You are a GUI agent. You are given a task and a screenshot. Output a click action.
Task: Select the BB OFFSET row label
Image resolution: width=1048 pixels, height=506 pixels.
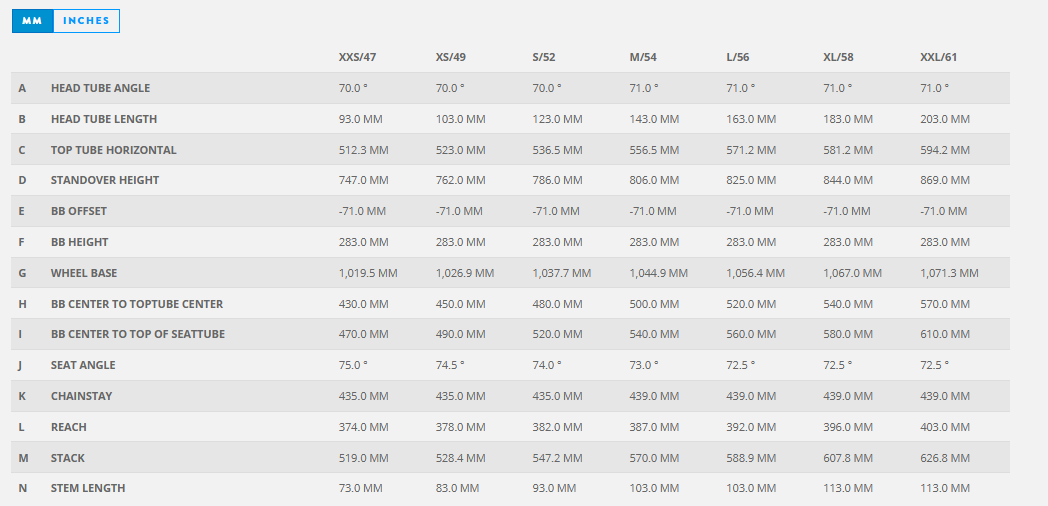pyautogui.click(x=79, y=211)
